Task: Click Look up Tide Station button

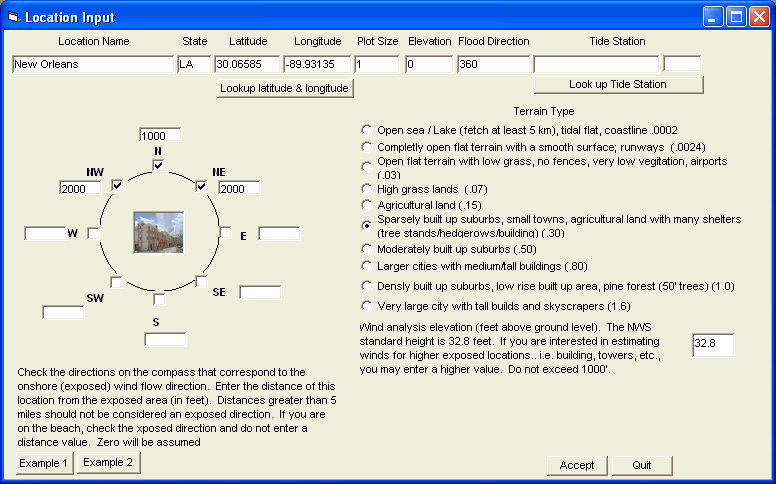Action: point(617,84)
